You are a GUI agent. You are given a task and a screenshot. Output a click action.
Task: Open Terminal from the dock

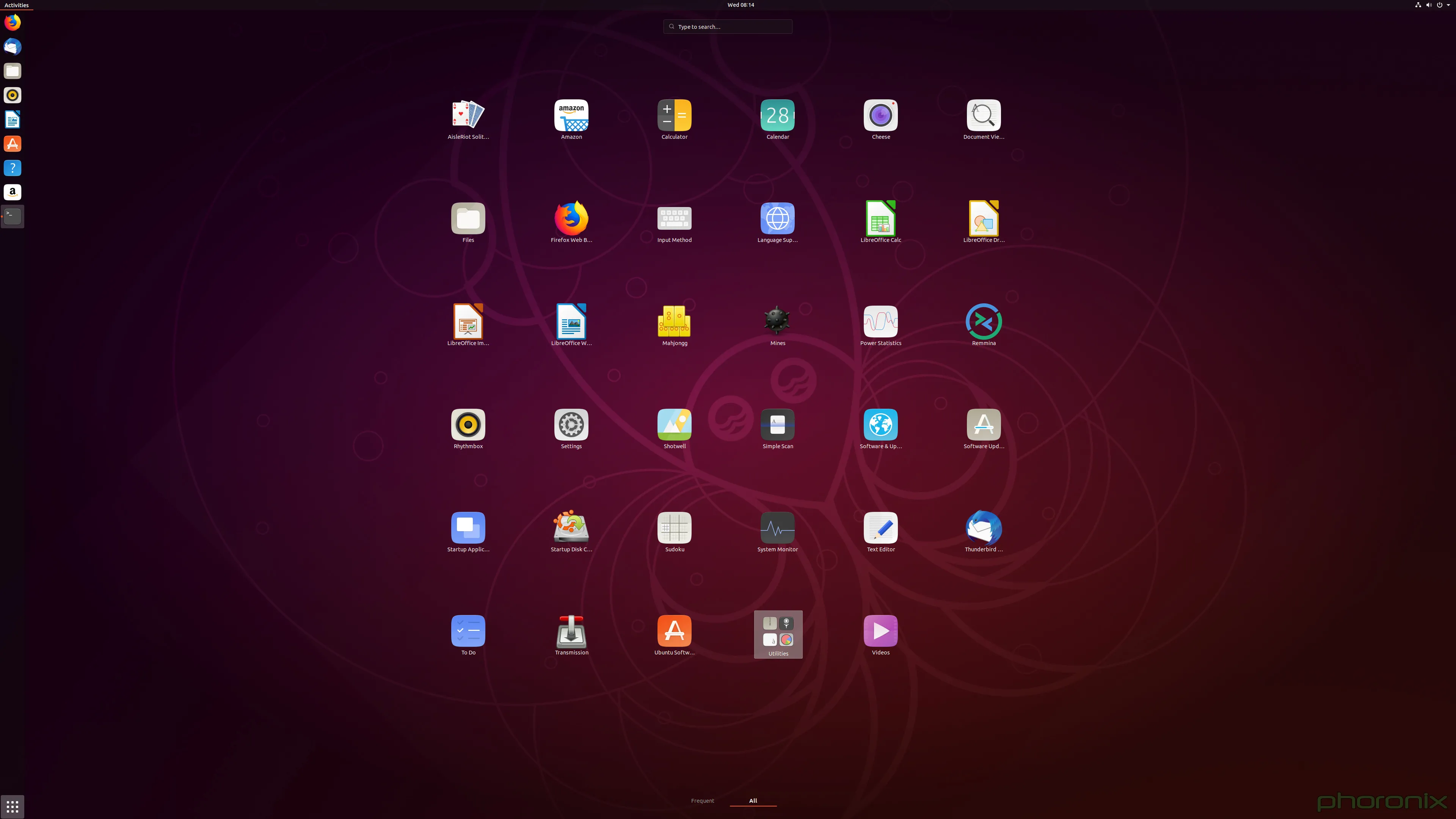pyautogui.click(x=13, y=217)
